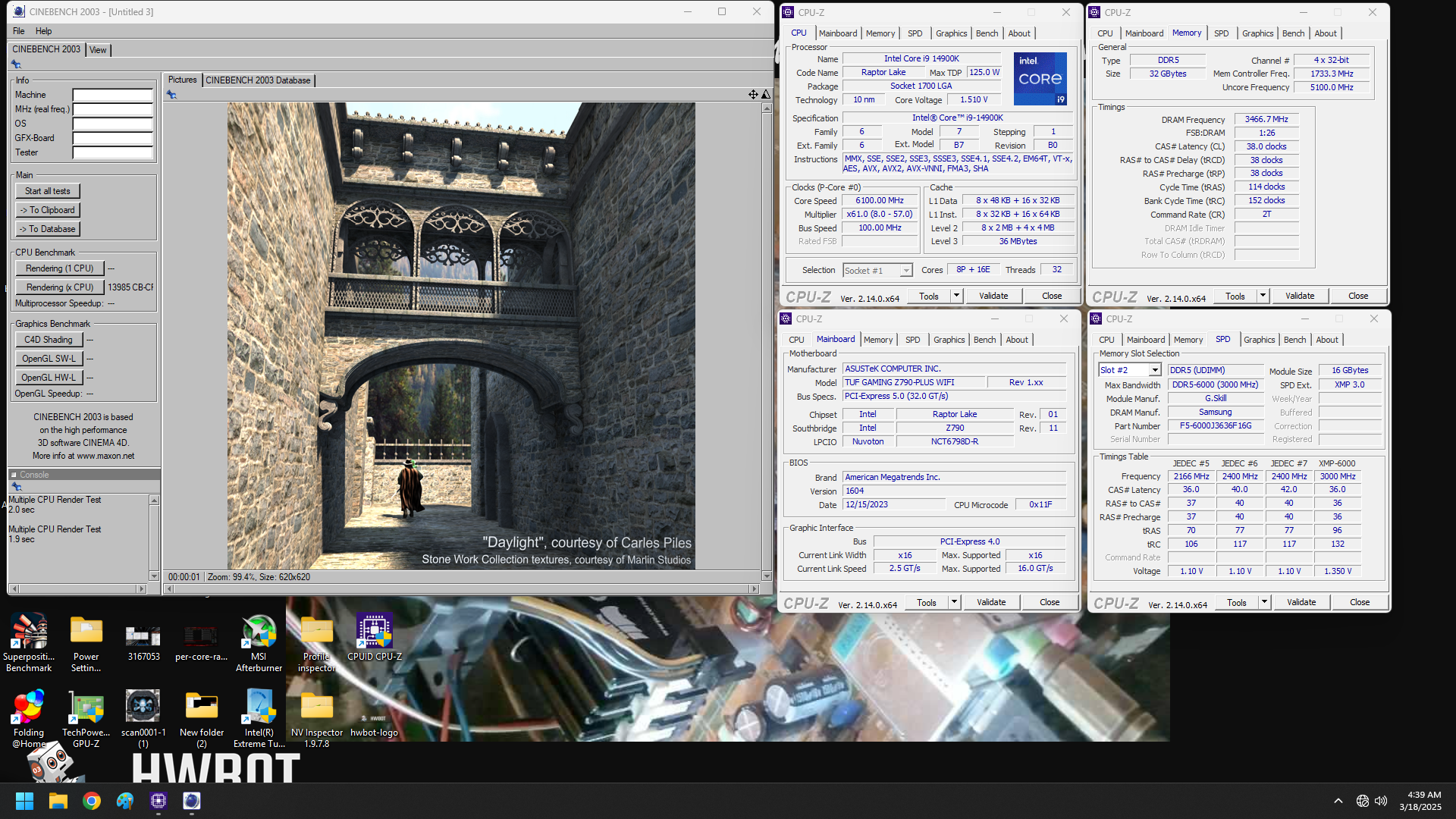The width and height of the screenshot is (1456, 819).
Task: Expand the hidden system tray icons chevron
Action: pyautogui.click(x=1338, y=801)
